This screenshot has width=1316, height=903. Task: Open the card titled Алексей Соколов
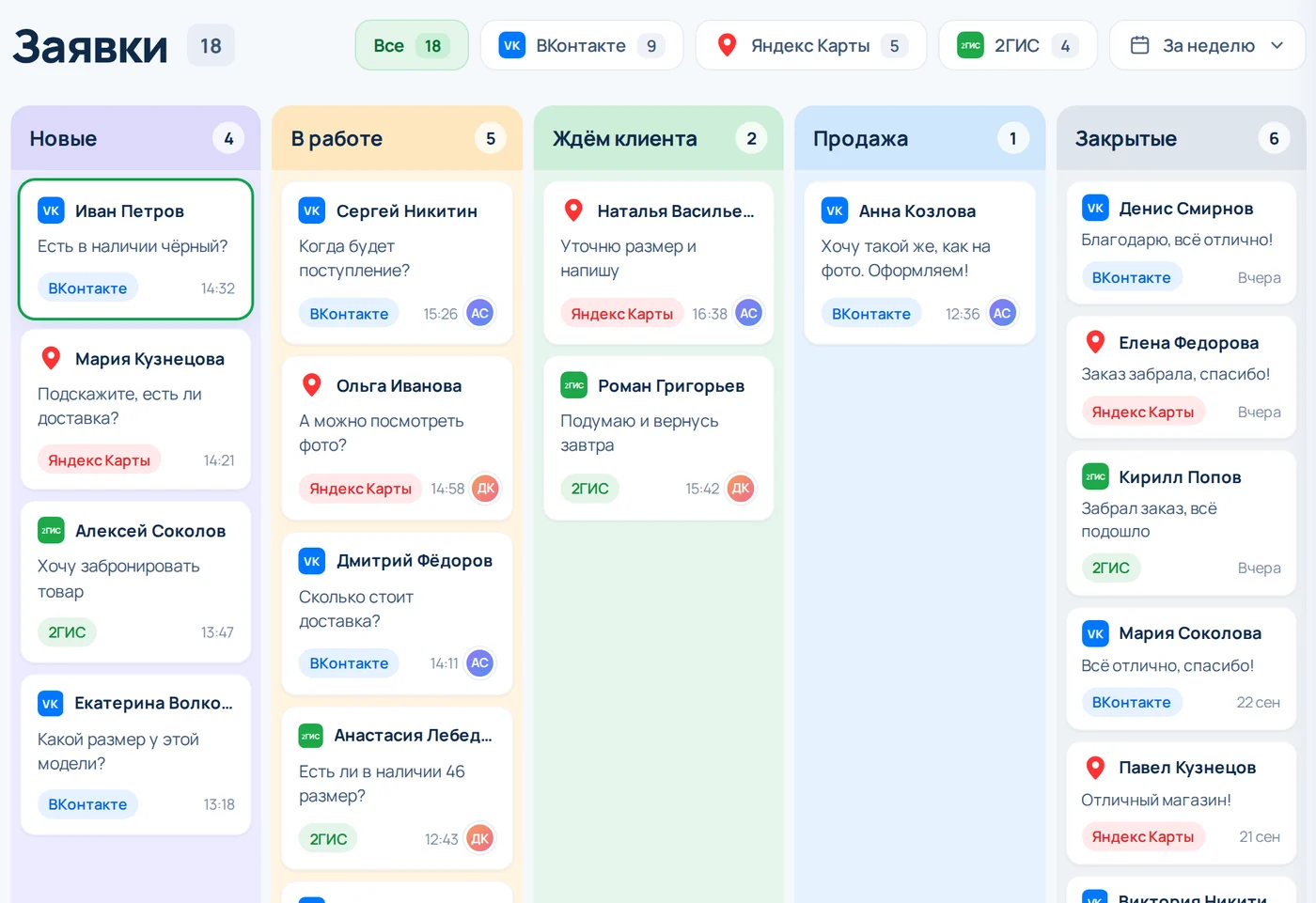click(x=136, y=582)
